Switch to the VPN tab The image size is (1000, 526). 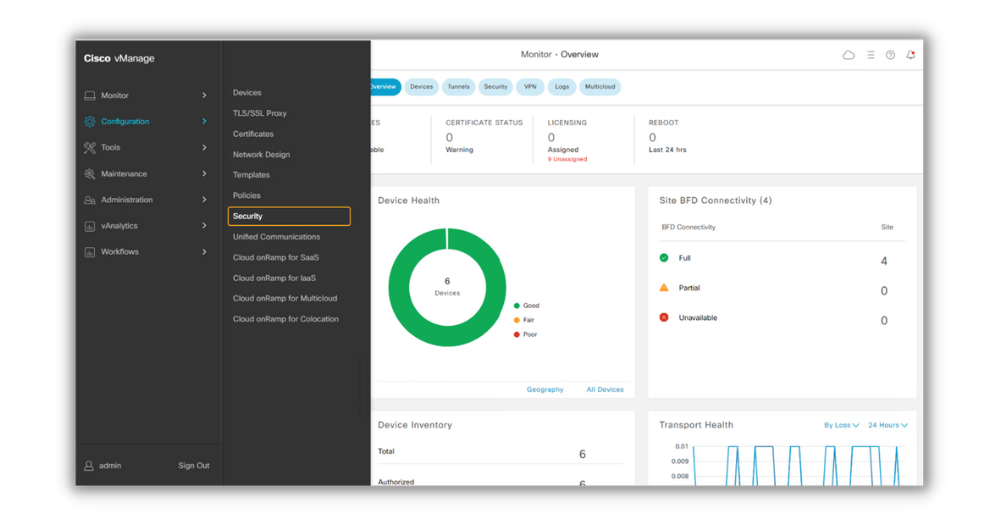(x=530, y=87)
